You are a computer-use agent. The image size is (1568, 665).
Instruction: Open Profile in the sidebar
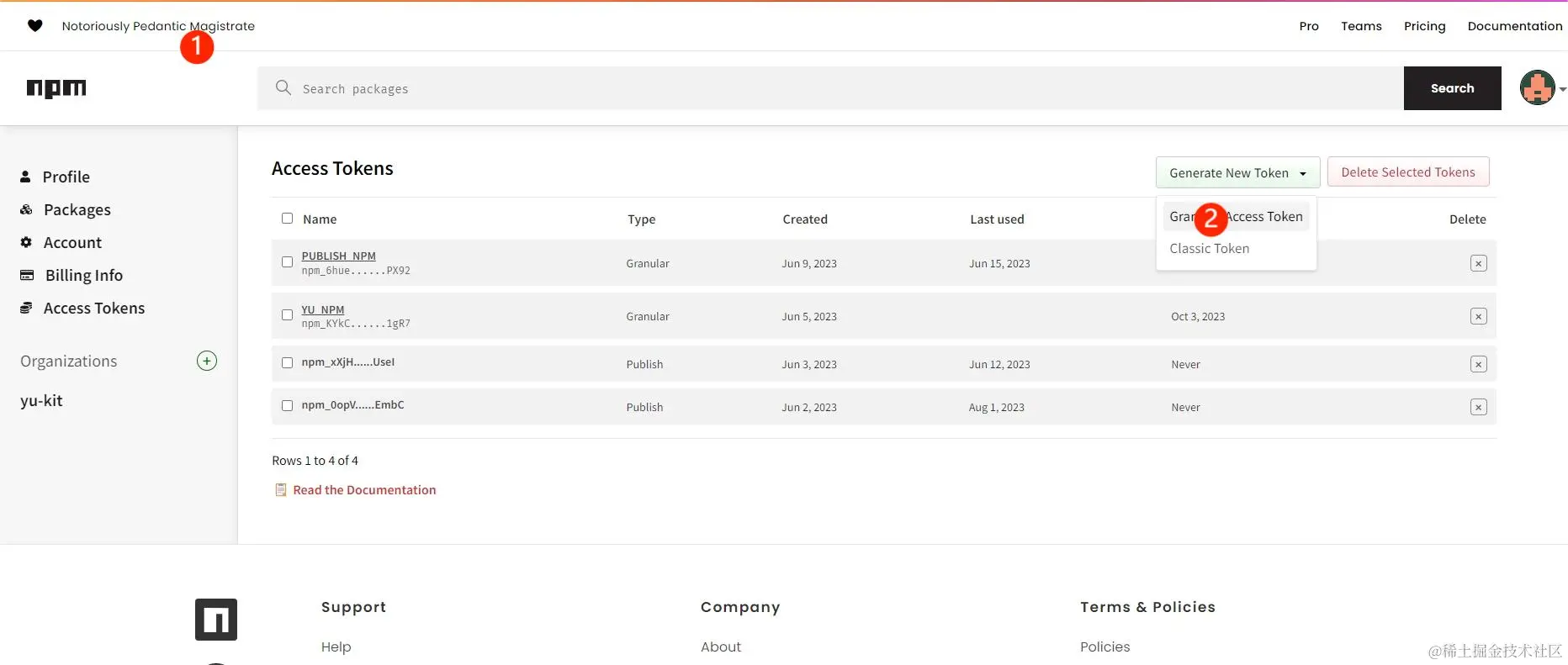[66, 177]
